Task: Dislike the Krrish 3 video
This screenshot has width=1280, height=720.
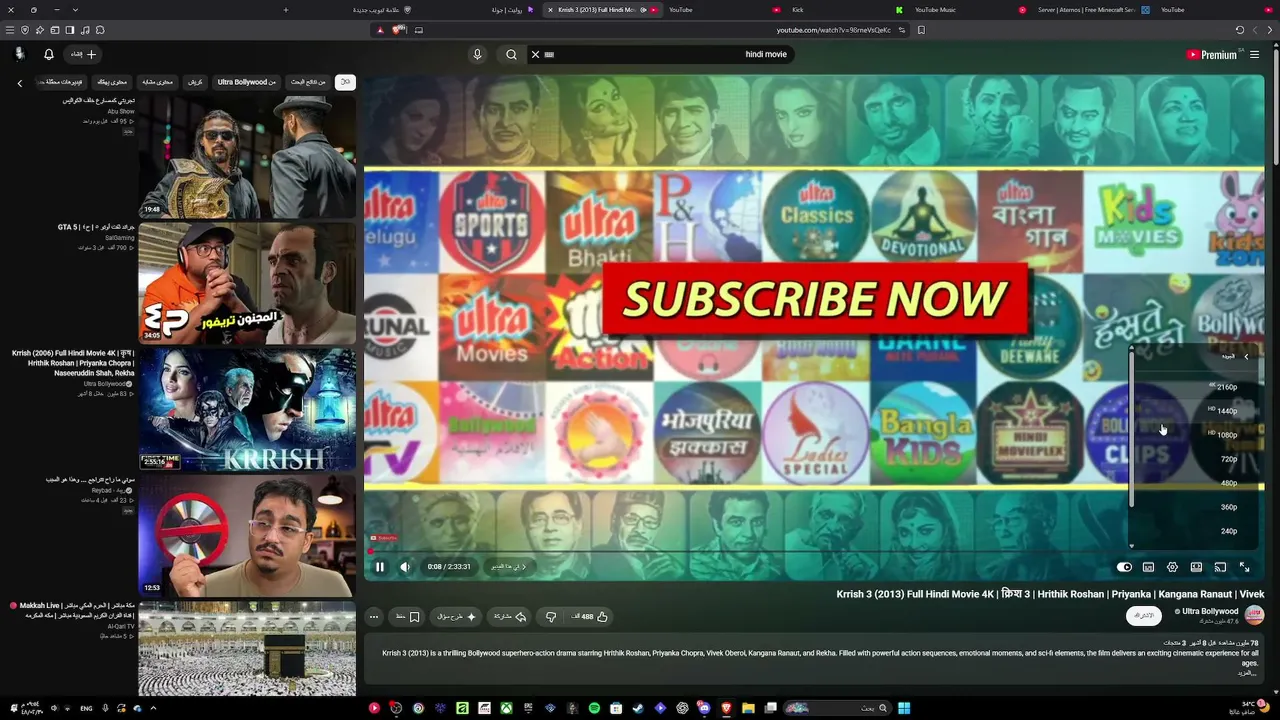Action: tap(551, 617)
